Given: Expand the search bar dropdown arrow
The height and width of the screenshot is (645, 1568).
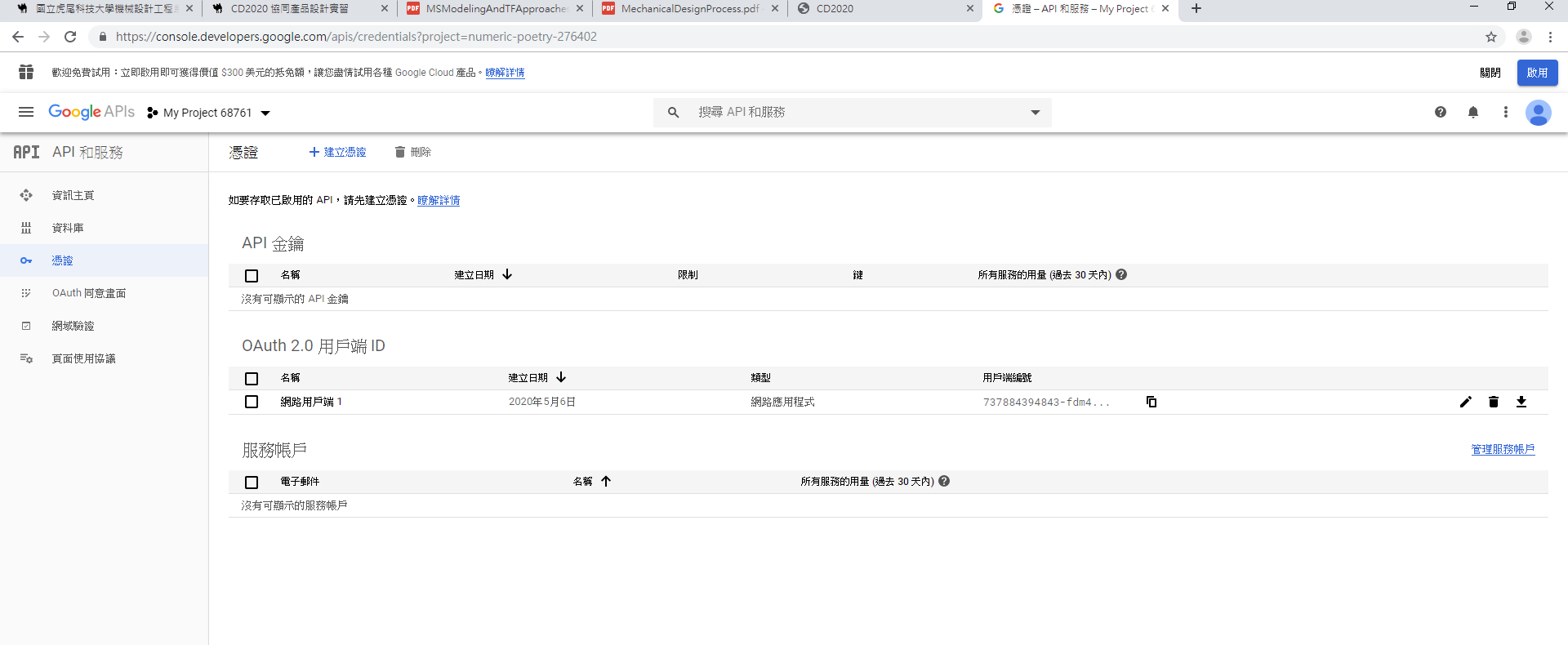Looking at the screenshot, I should coord(1035,113).
